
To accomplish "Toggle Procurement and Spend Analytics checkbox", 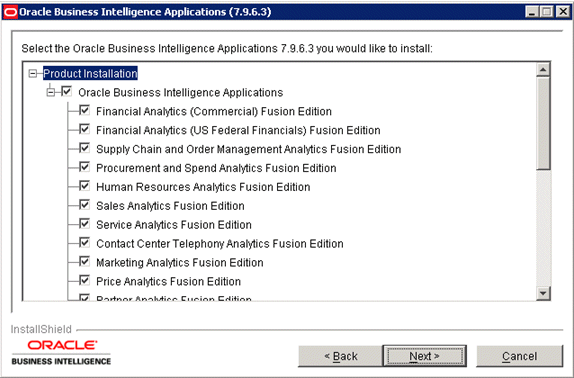I will pos(85,167).
